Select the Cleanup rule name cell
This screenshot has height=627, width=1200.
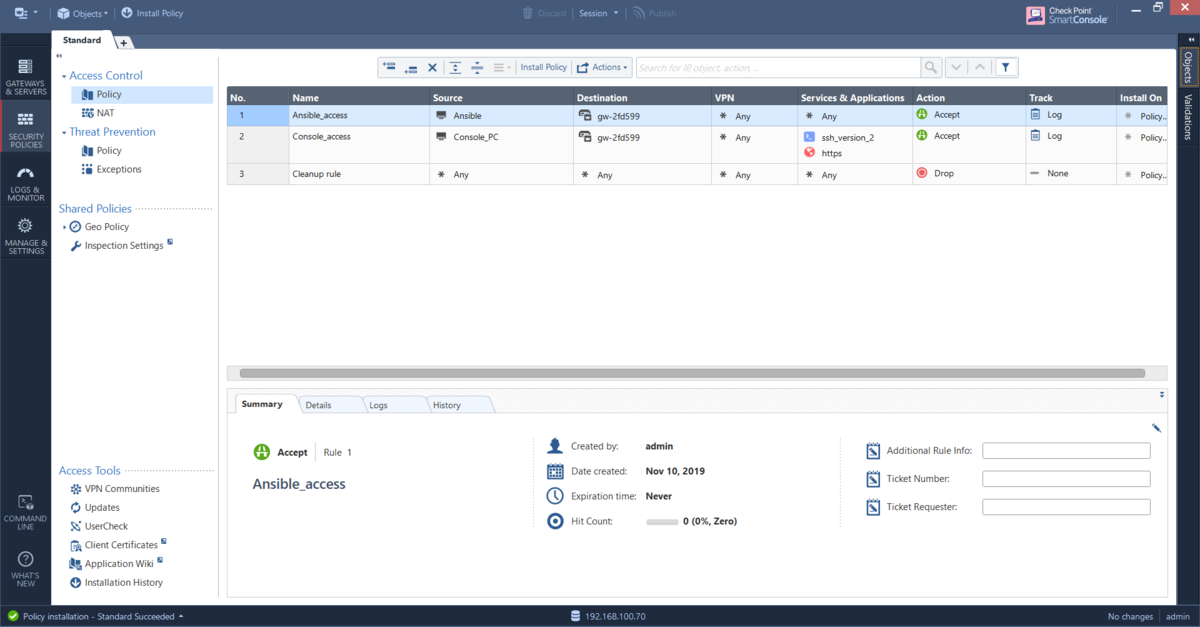click(x=359, y=174)
